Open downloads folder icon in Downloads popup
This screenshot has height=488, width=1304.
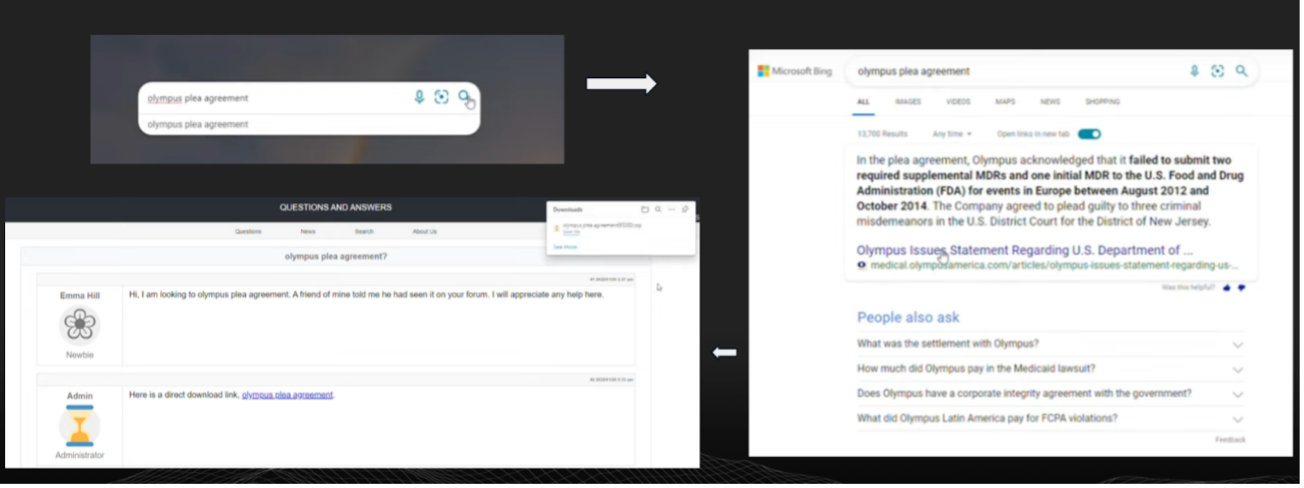tap(645, 210)
